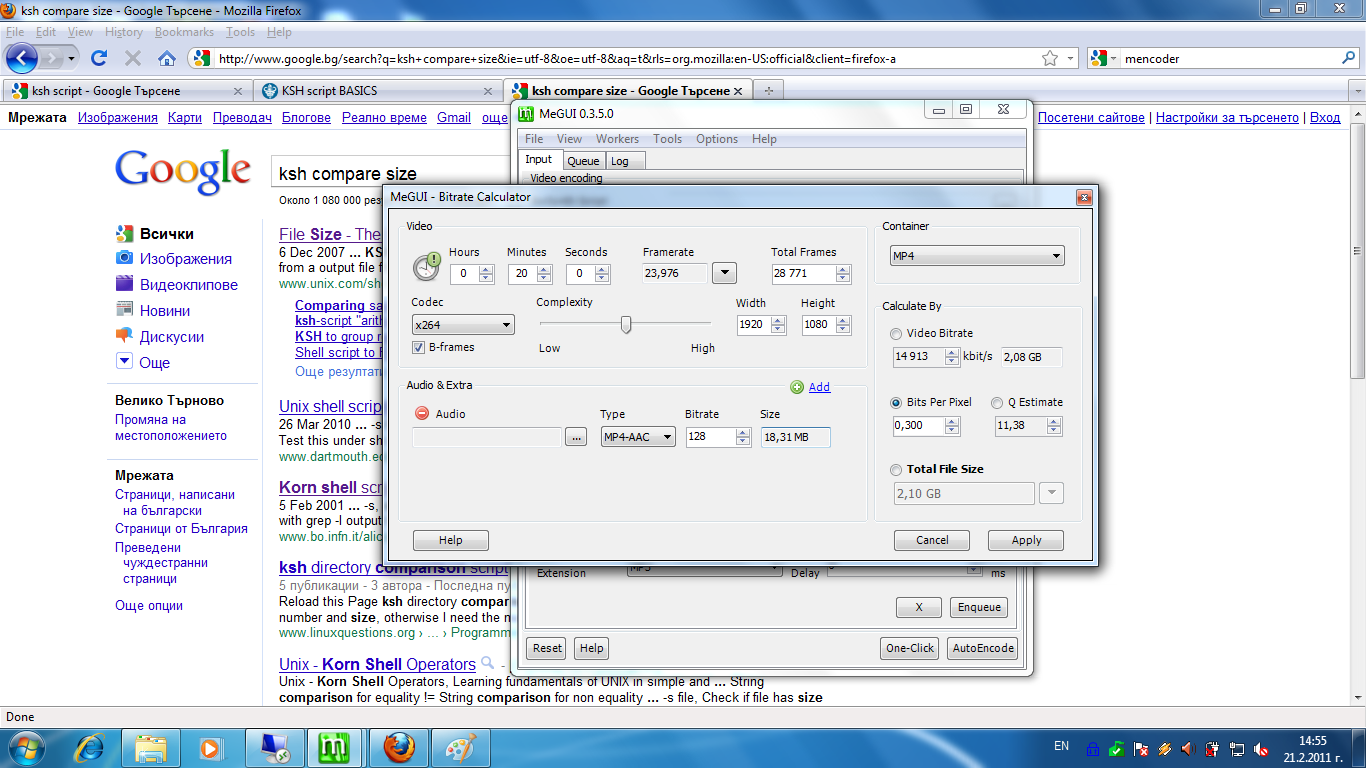This screenshot has width=1366, height=768.
Task: Click the Add link for audio
Action: pyautogui.click(x=819, y=387)
